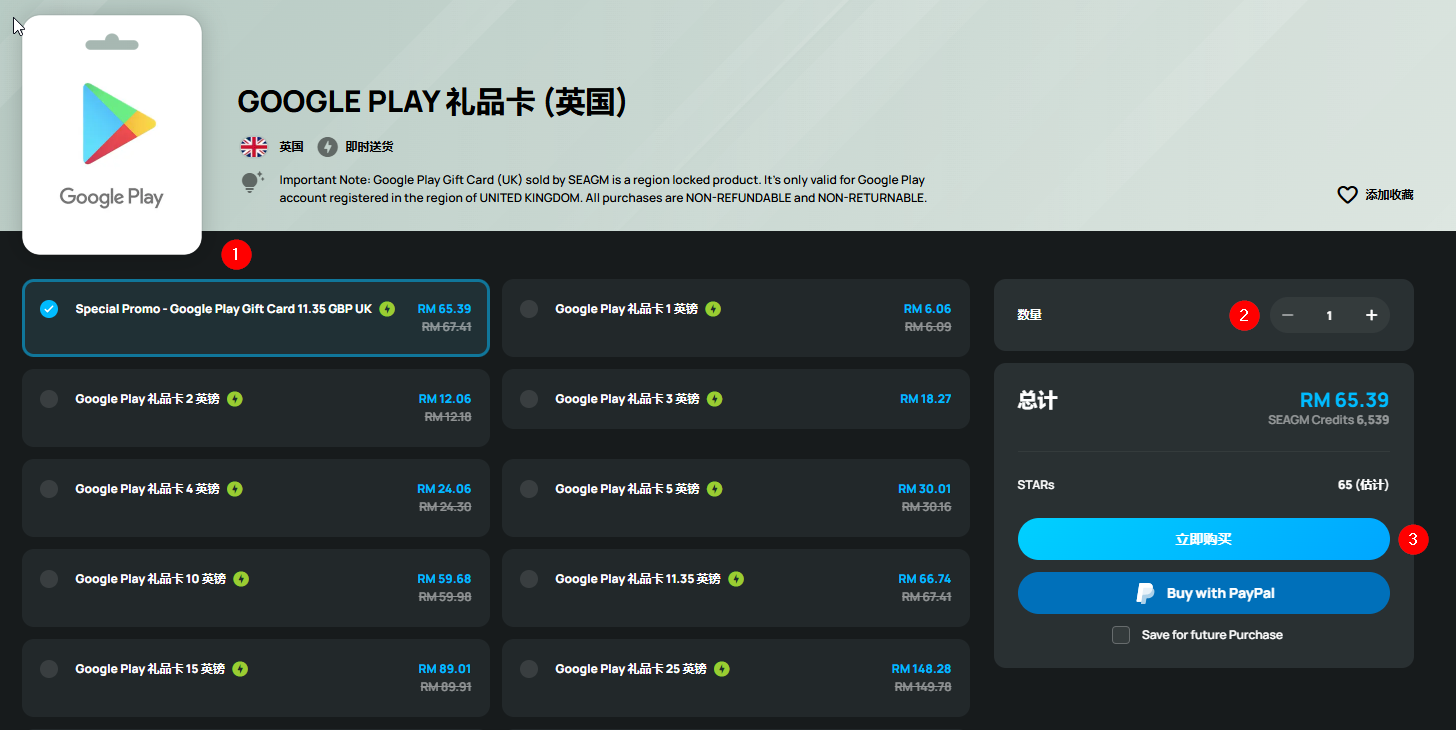Viewport: 1456px width, 730px height.
Task: Select the 礼品卡 15 英镑 radio button
Action: pyautogui.click(x=49, y=669)
